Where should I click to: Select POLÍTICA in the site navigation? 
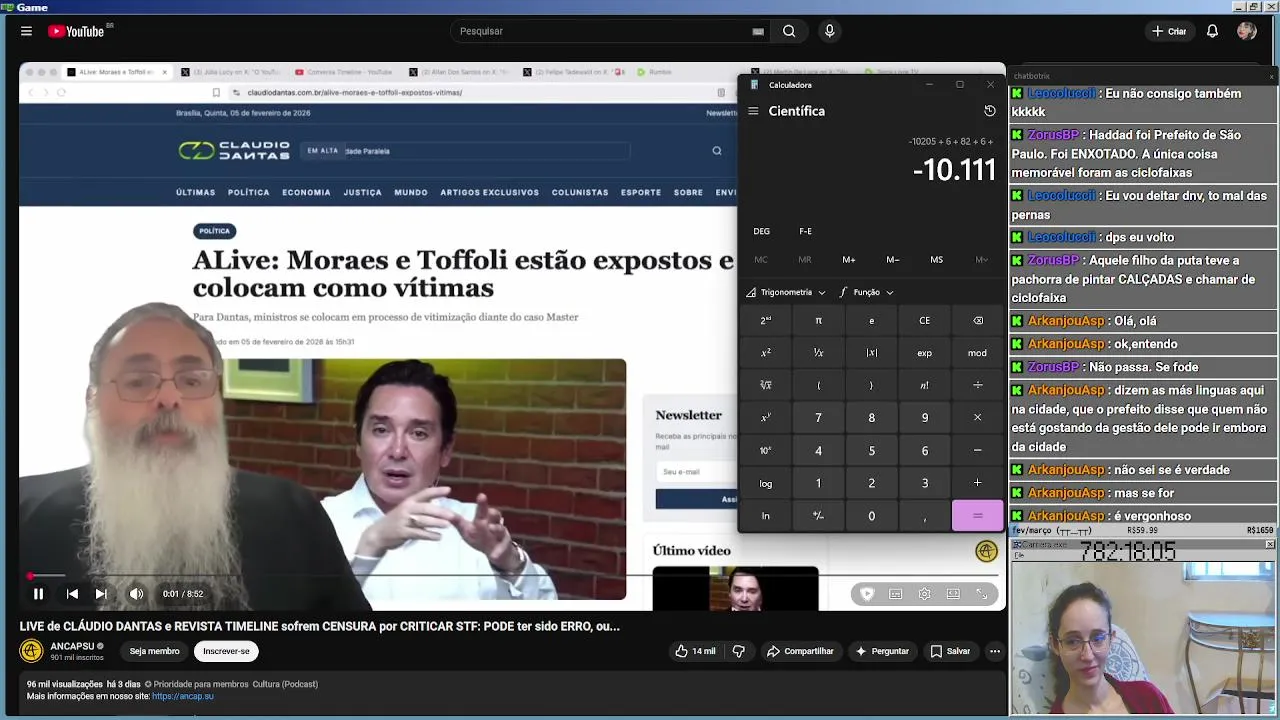[248, 192]
